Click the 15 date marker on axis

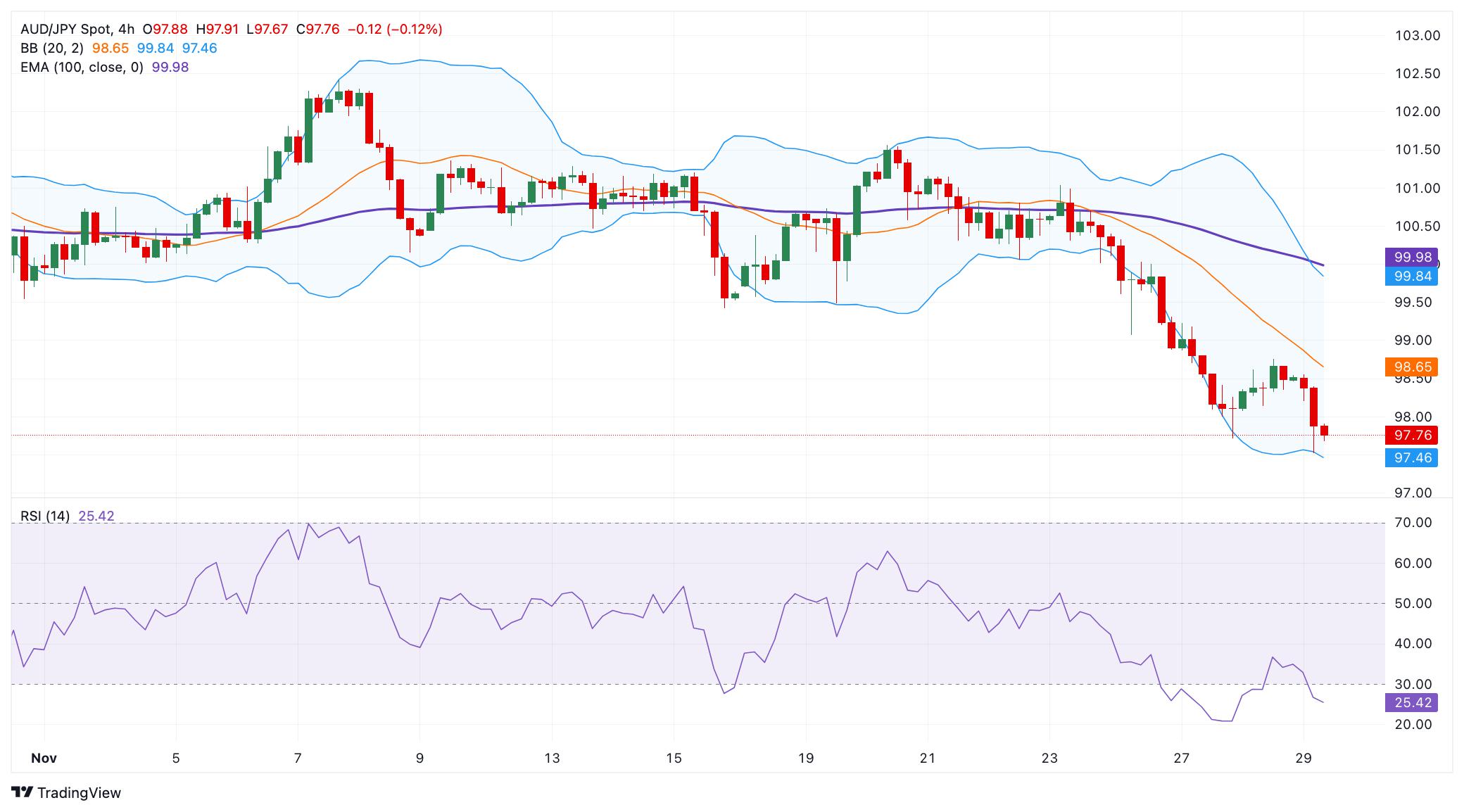tap(674, 758)
